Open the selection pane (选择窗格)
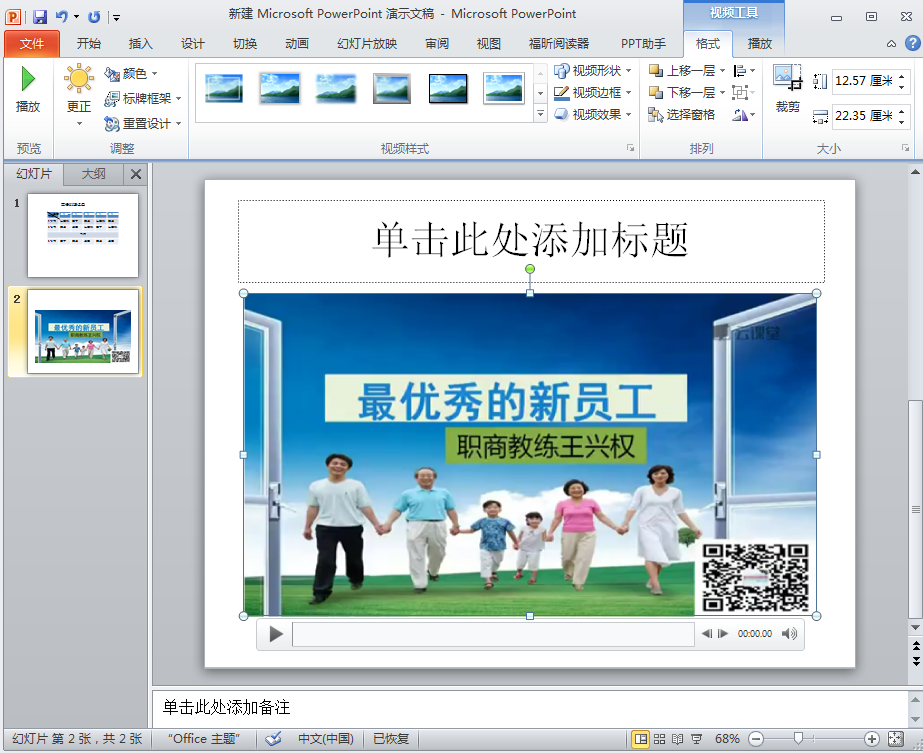This screenshot has width=923, height=753. pyautogui.click(x=682, y=115)
